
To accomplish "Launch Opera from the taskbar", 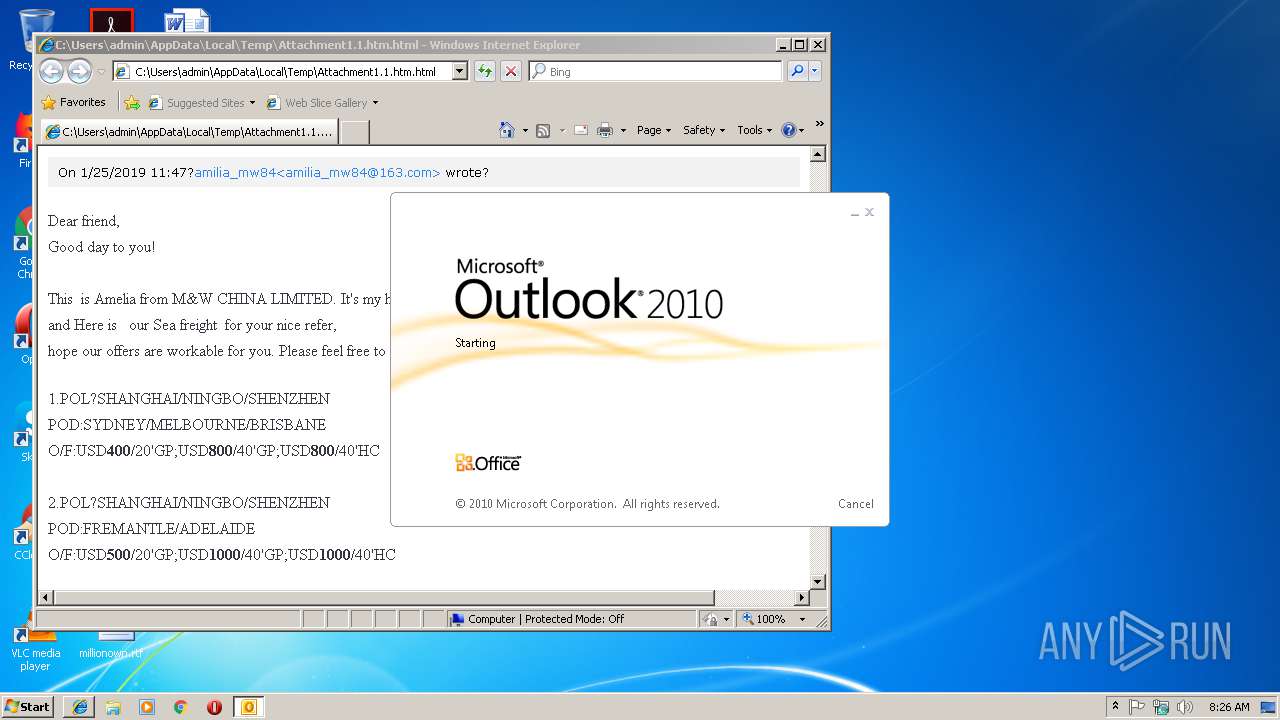I will [214, 707].
